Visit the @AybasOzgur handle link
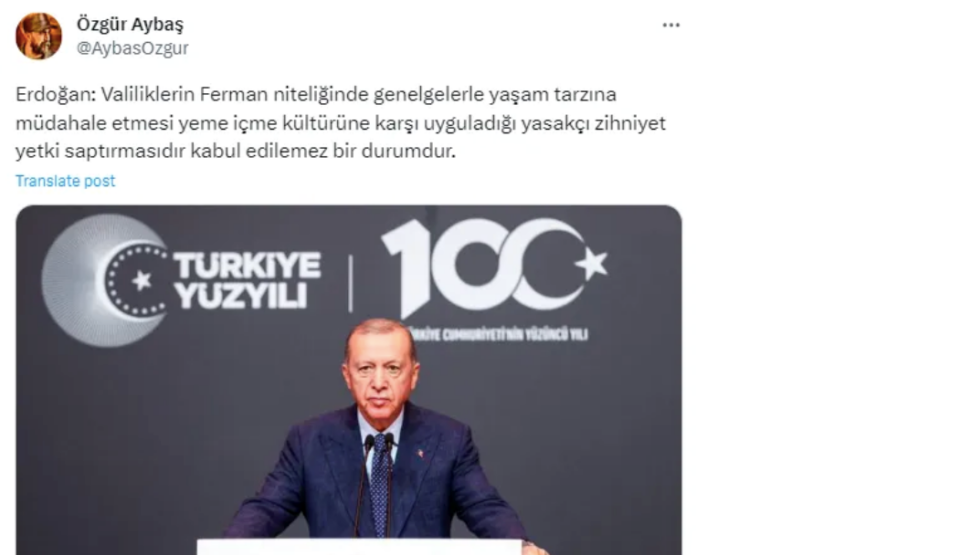959x555 pixels. (x=132, y=48)
